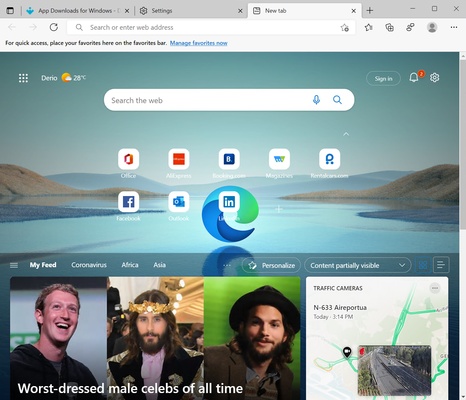Click the browser back arrow
Screen dimensions: 466x400
(x=12, y=27)
